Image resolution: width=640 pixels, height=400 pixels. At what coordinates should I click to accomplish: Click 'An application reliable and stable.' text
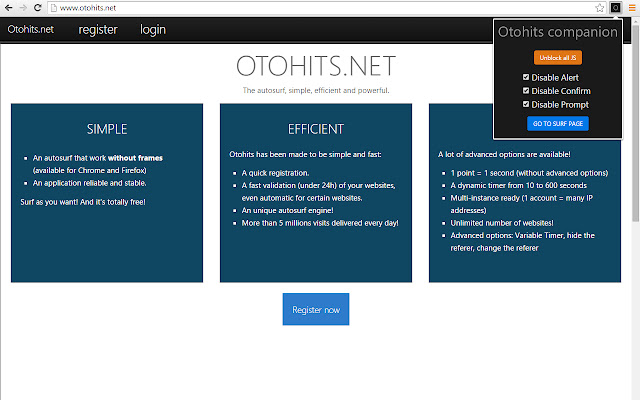89,183
